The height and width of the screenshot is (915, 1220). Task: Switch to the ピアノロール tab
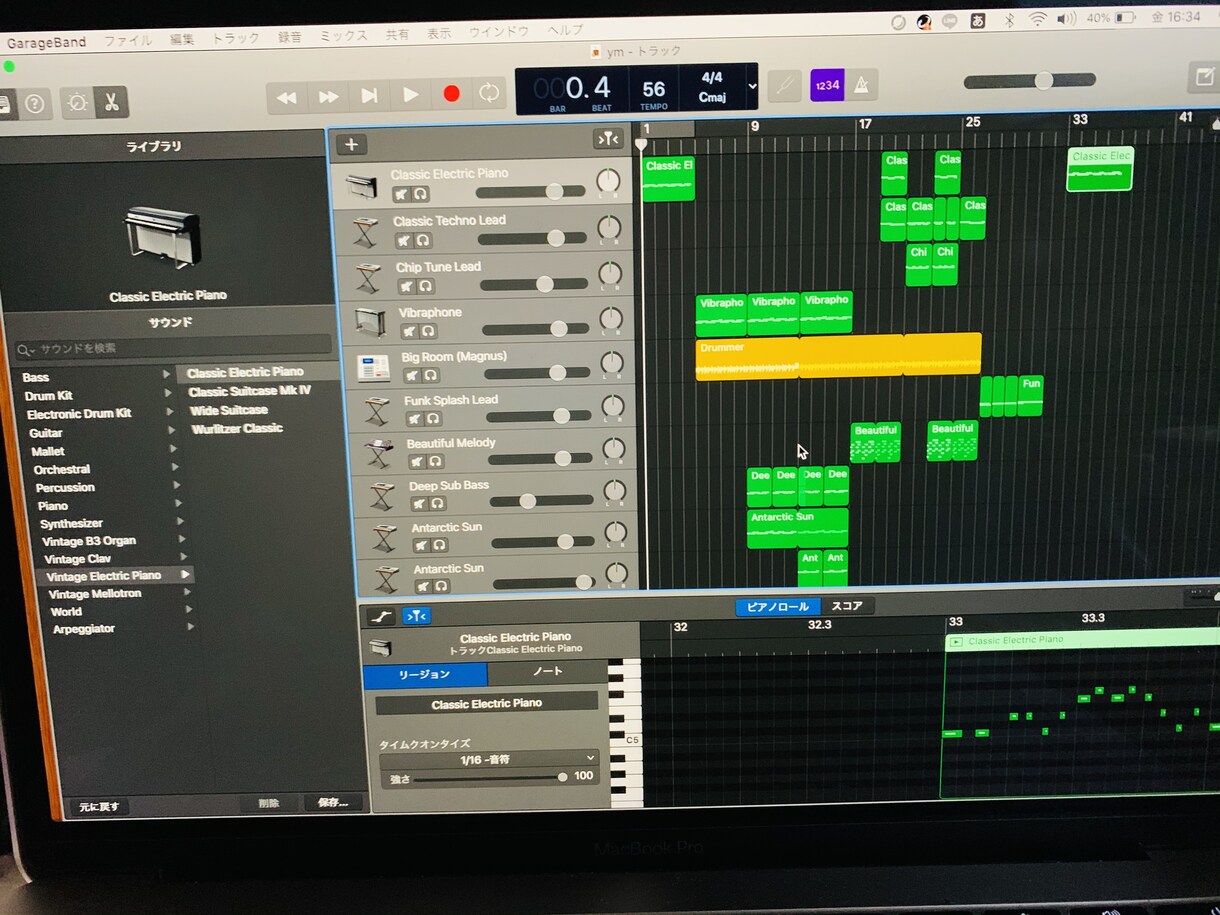[x=778, y=607]
